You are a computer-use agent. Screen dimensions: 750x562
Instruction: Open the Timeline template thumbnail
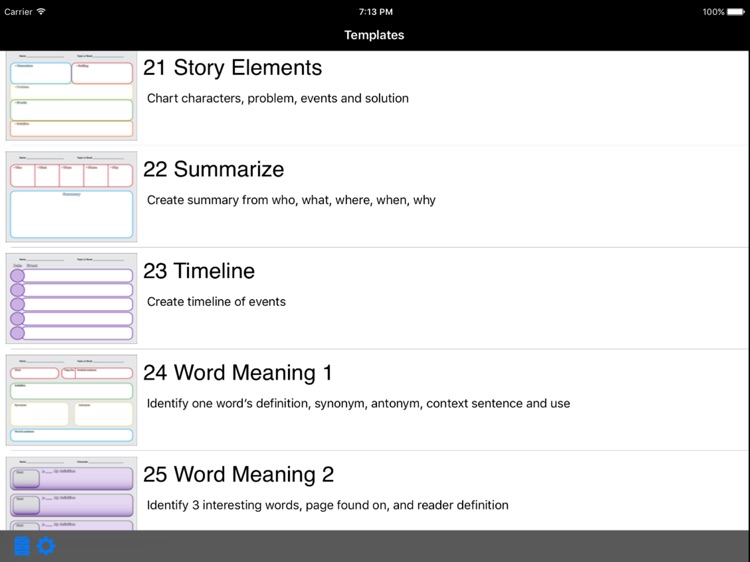71,298
